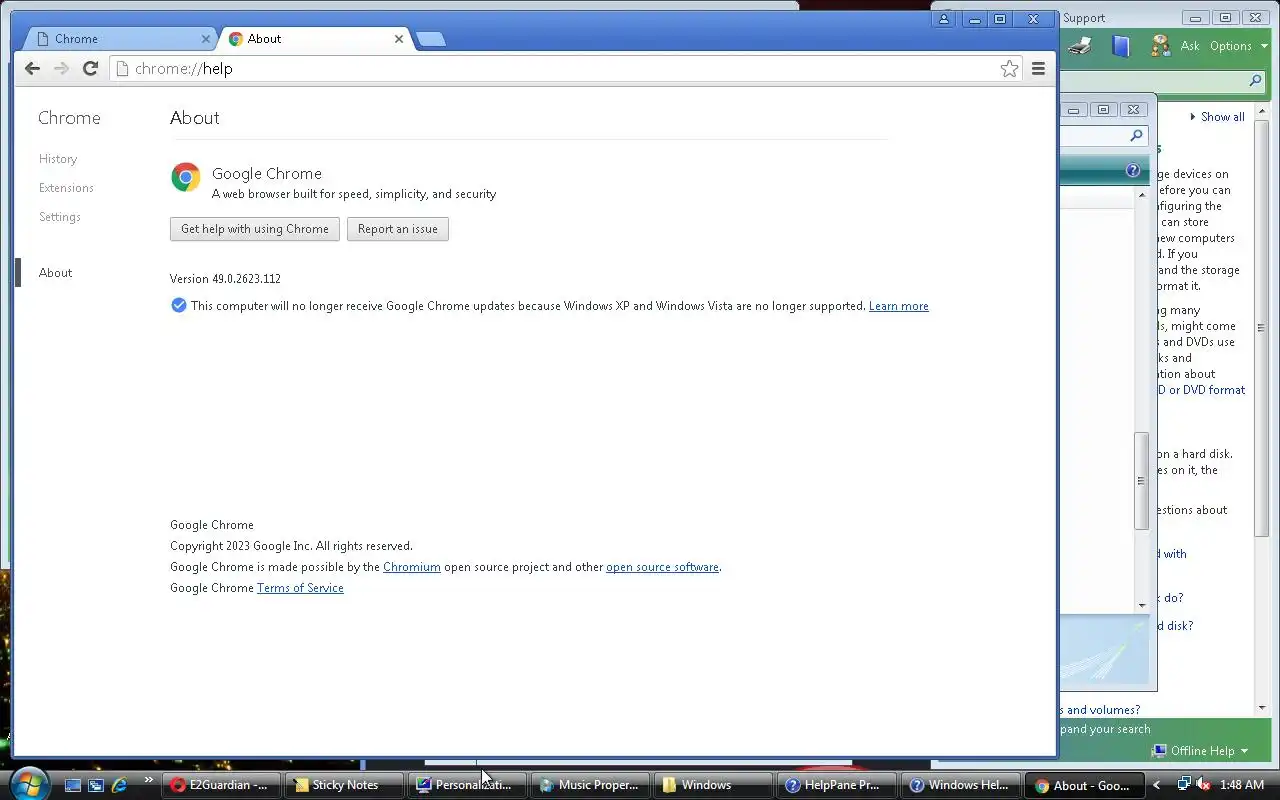1280x800 pixels.
Task: Click Ask in Help and Support toolbar
Action: pos(1190,46)
